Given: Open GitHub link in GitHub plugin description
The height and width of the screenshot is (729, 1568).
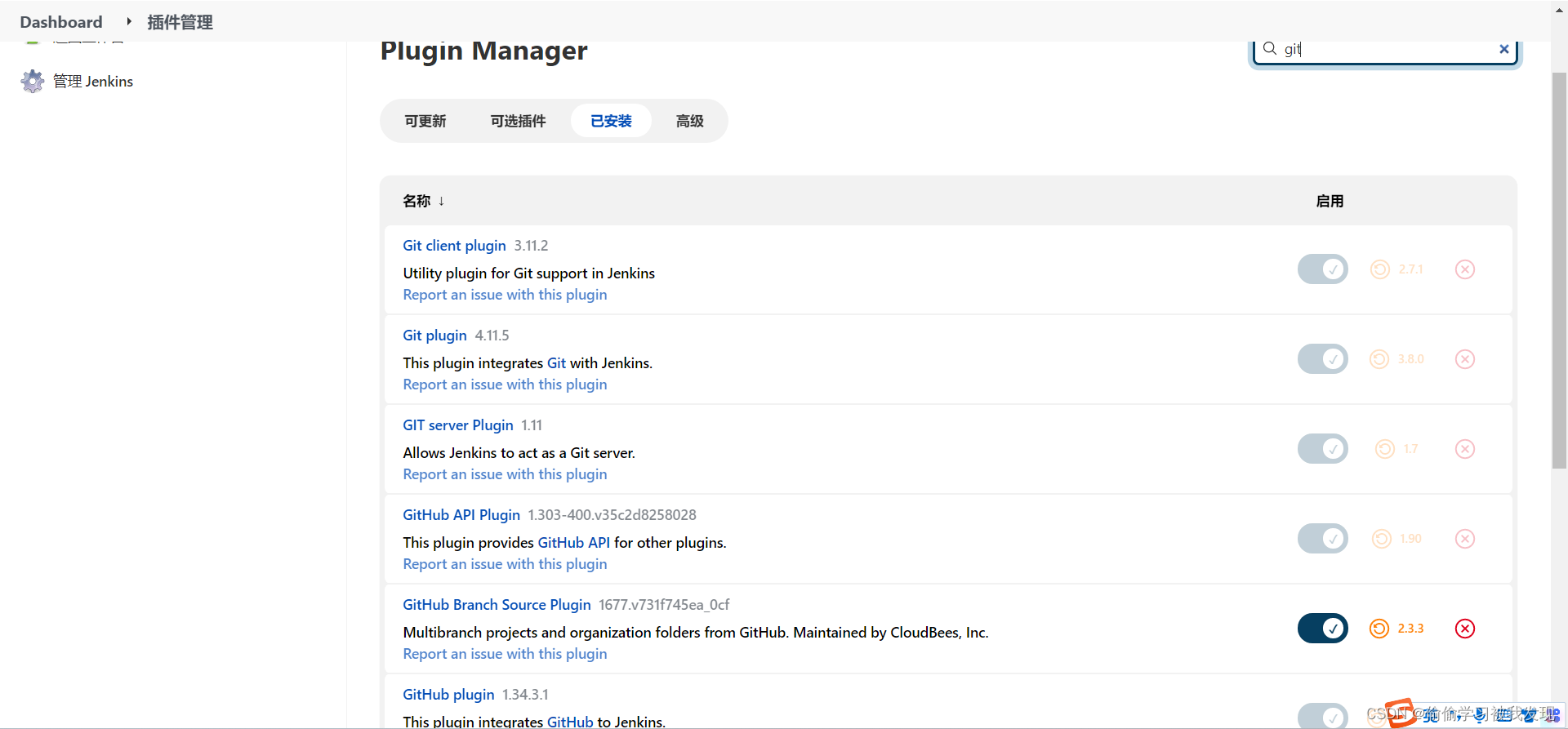Looking at the screenshot, I should tap(570, 722).
